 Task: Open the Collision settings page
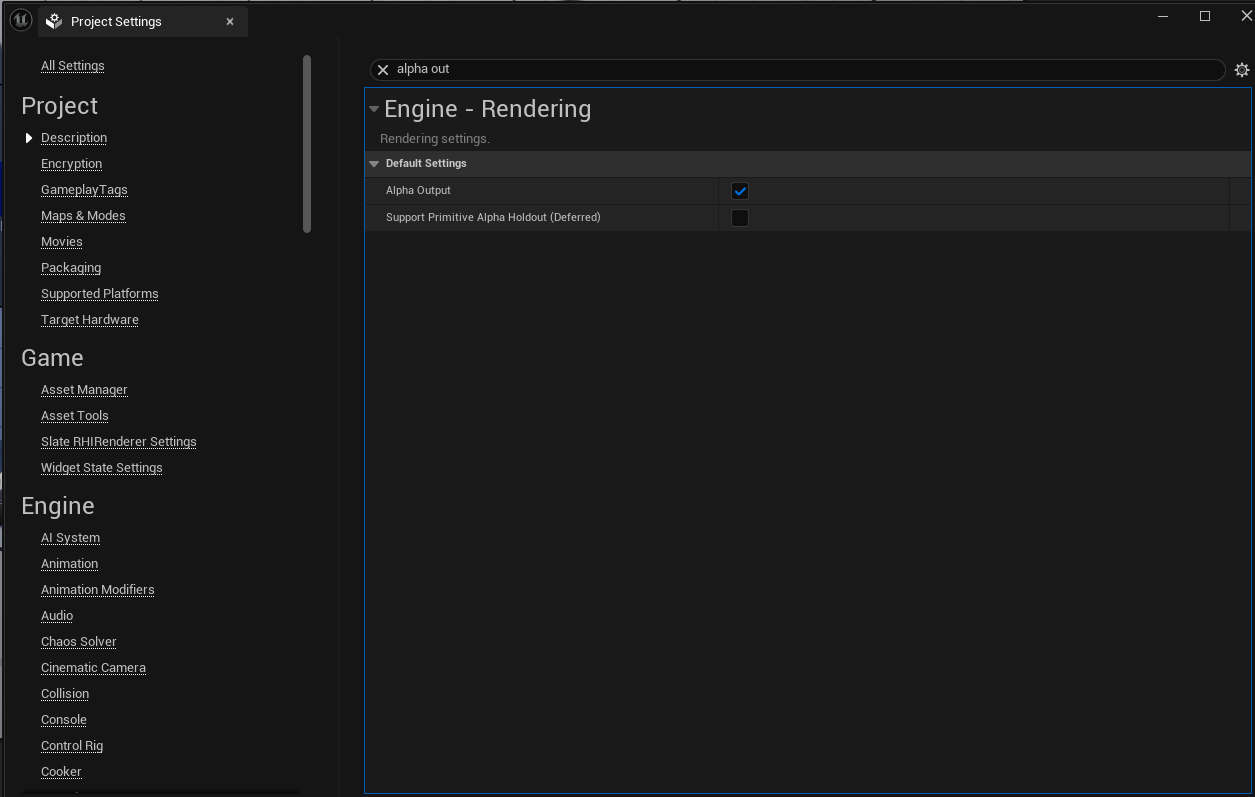pyautogui.click(x=65, y=694)
